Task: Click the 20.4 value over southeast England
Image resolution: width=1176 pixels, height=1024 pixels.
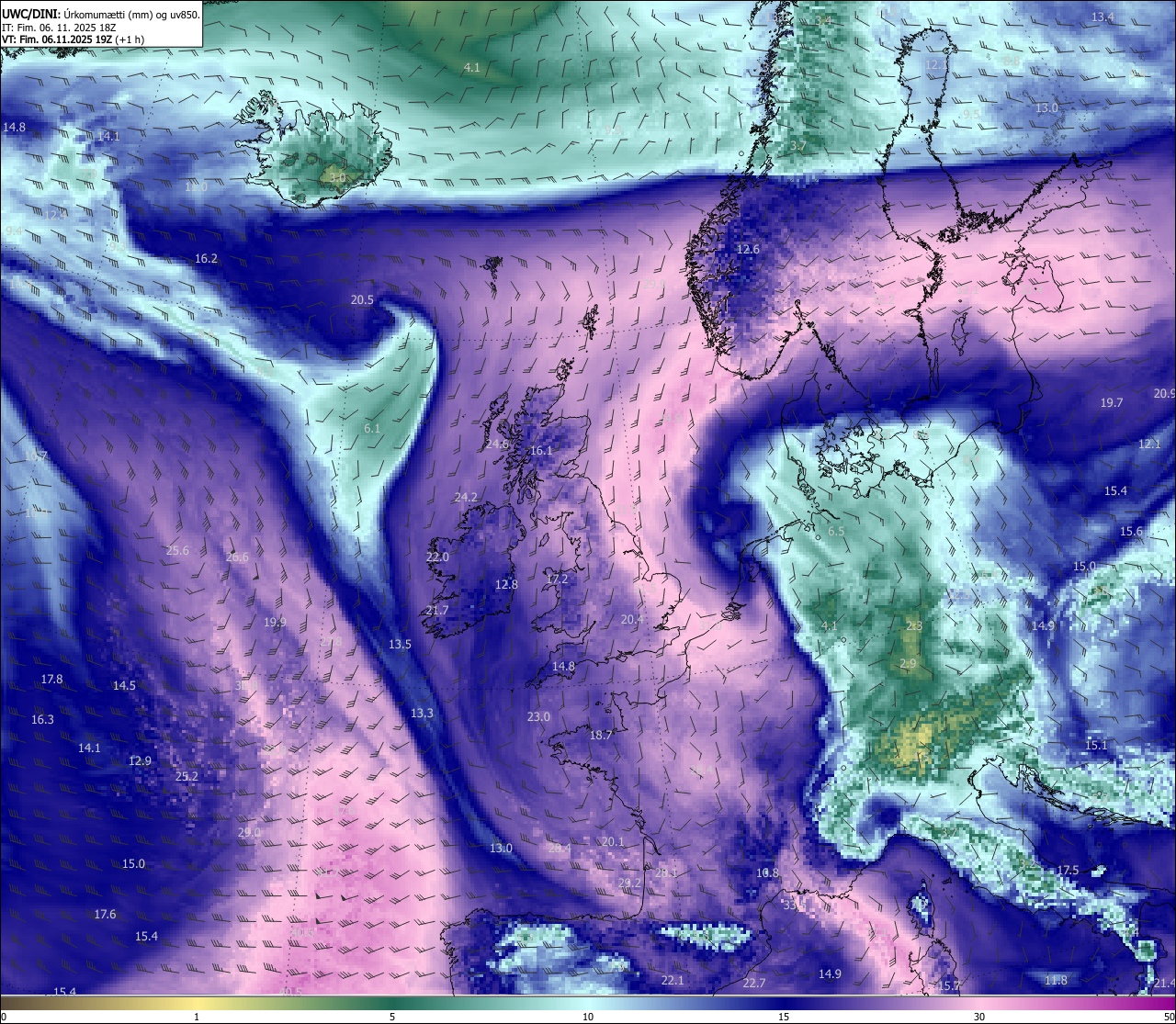Action: click(x=632, y=620)
